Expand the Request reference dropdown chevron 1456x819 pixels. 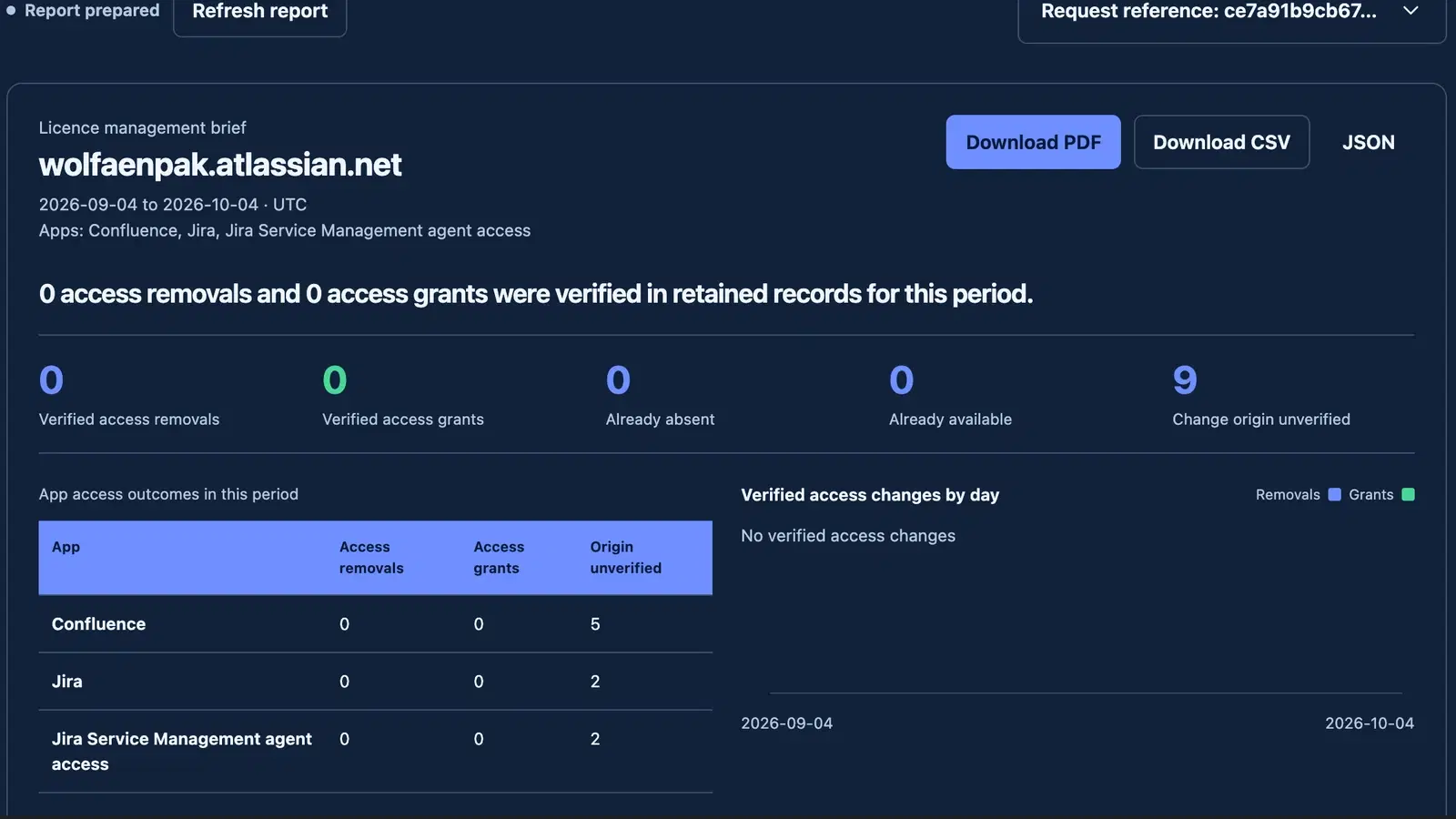[x=1410, y=11]
